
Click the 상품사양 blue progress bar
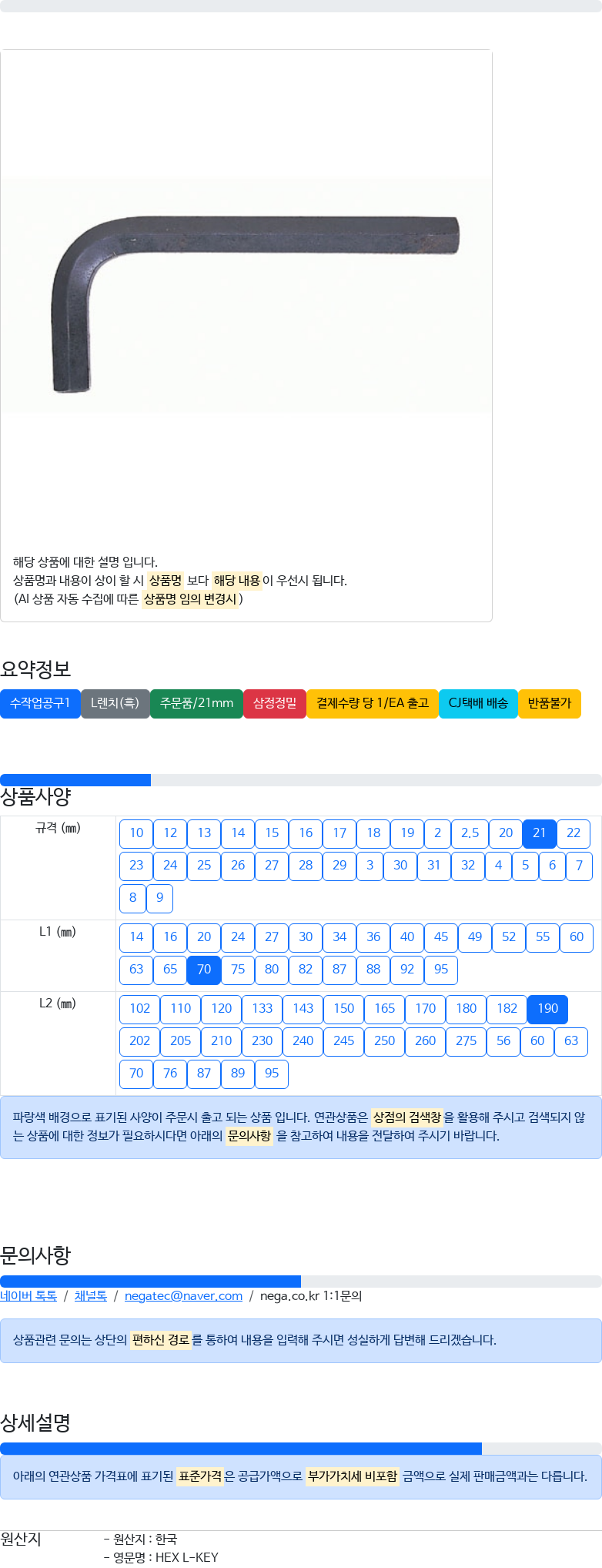pos(75,780)
